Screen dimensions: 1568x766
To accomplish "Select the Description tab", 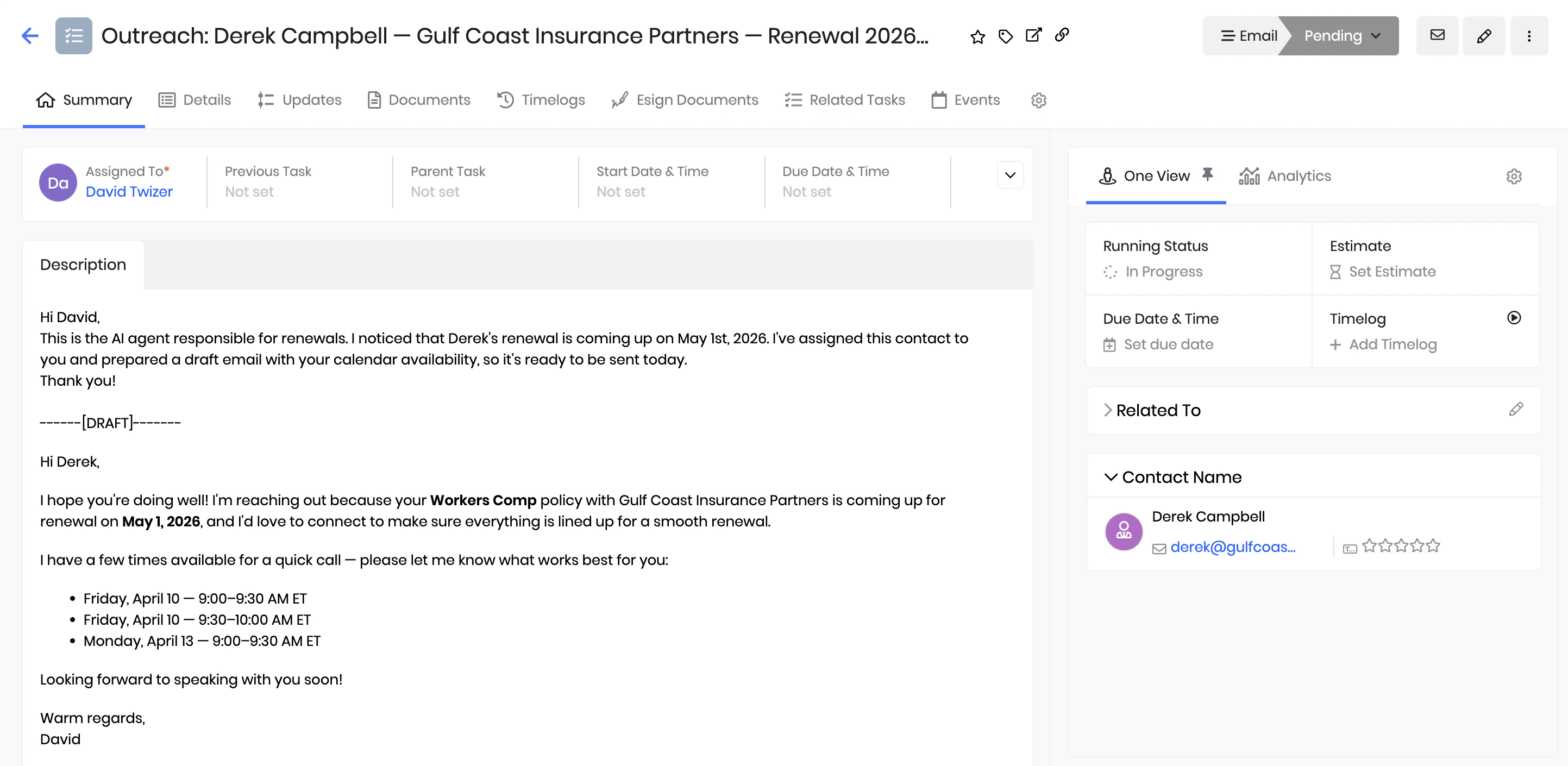I will tap(83, 265).
